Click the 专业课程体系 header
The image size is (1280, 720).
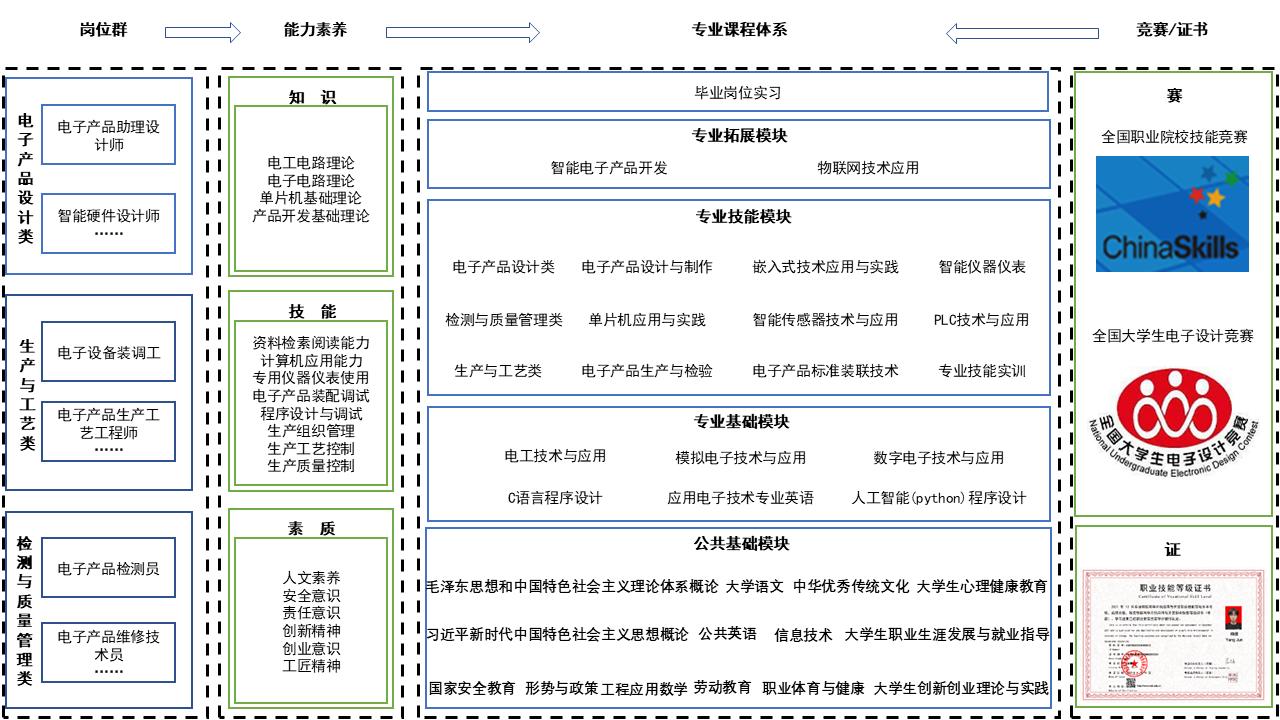(x=739, y=30)
